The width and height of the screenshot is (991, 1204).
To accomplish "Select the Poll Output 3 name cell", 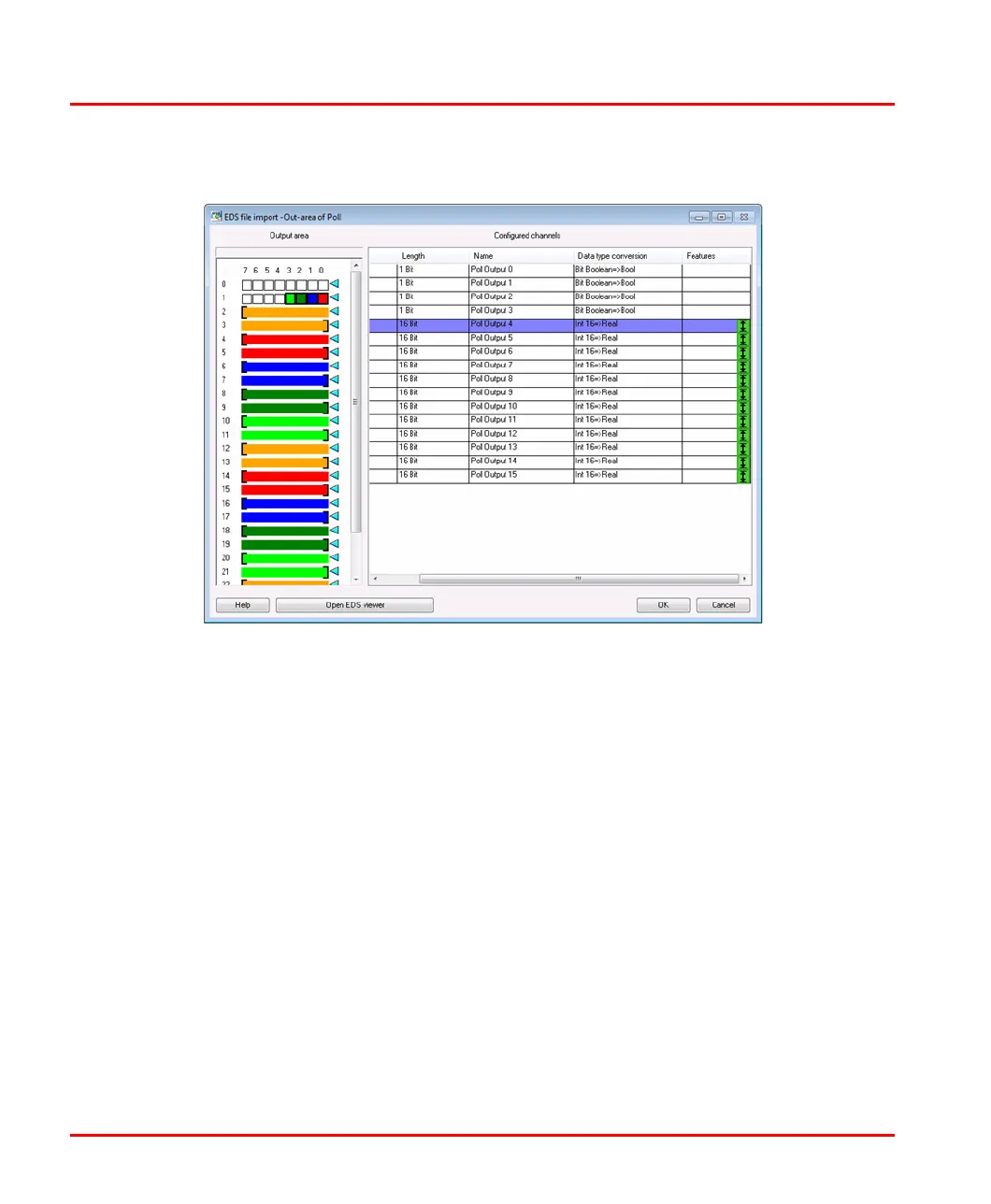I will click(x=521, y=311).
